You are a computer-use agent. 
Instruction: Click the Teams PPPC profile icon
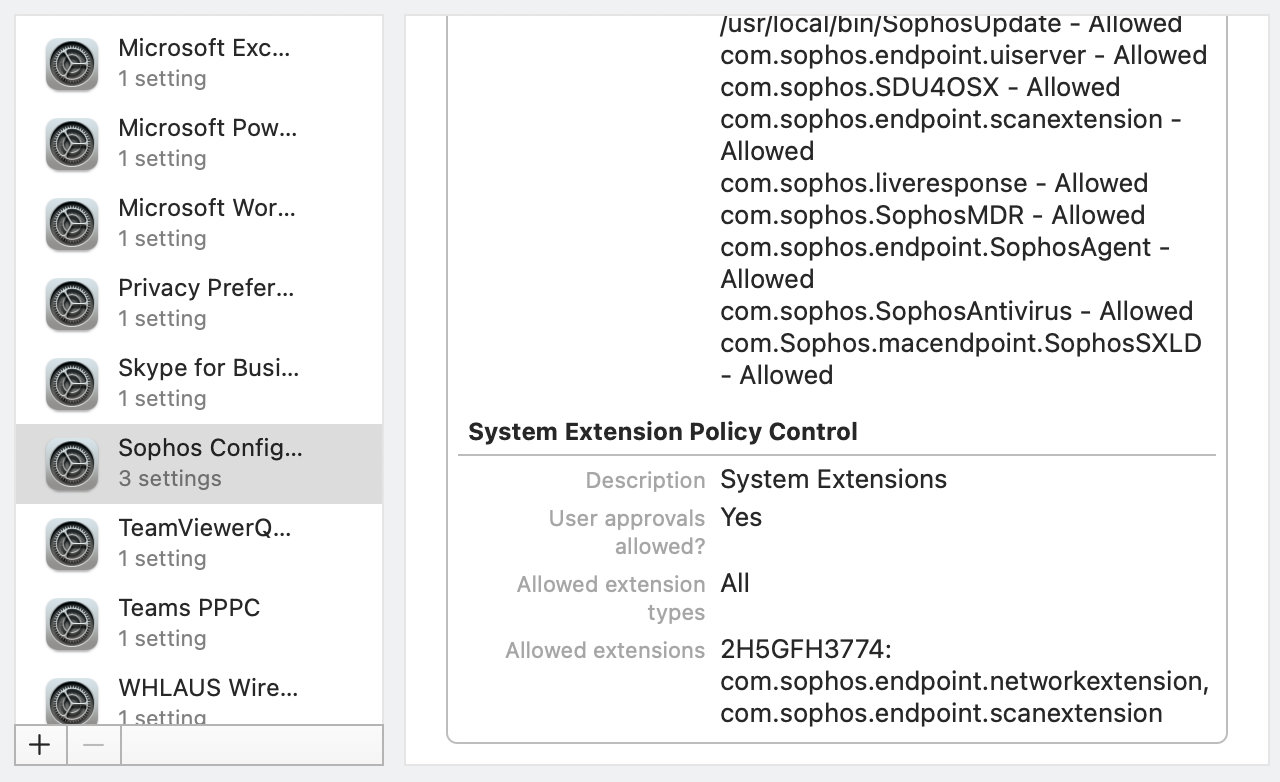(72, 624)
